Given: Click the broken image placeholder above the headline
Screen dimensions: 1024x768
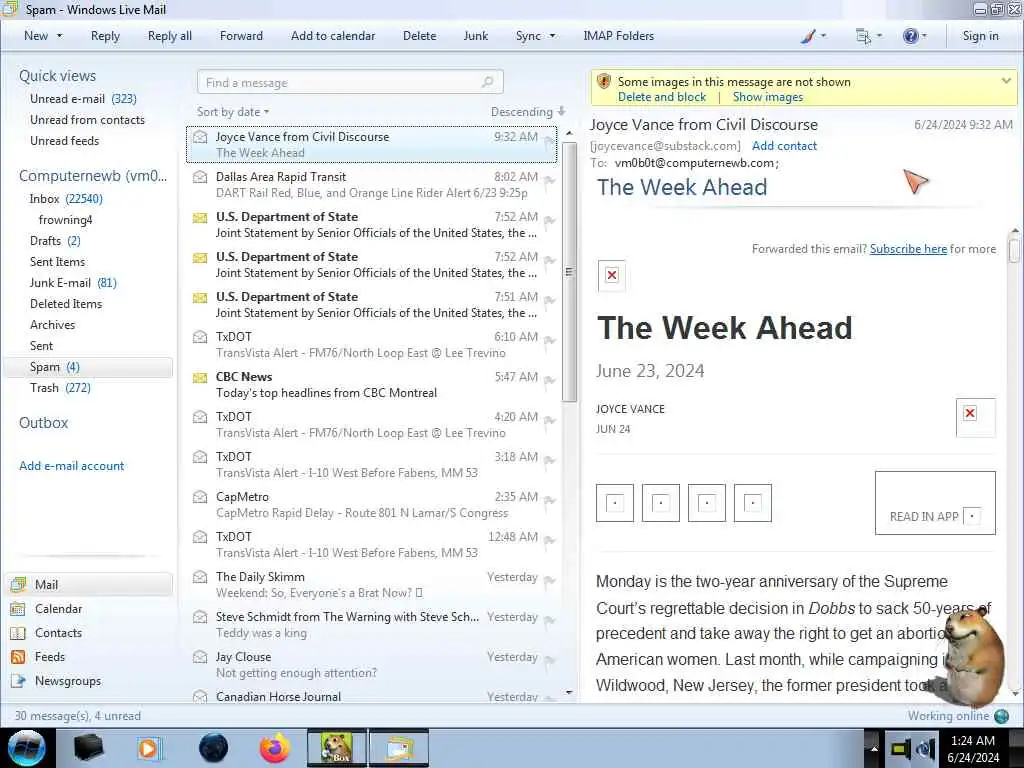Looking at the screenshot, I should pos(612,276).
